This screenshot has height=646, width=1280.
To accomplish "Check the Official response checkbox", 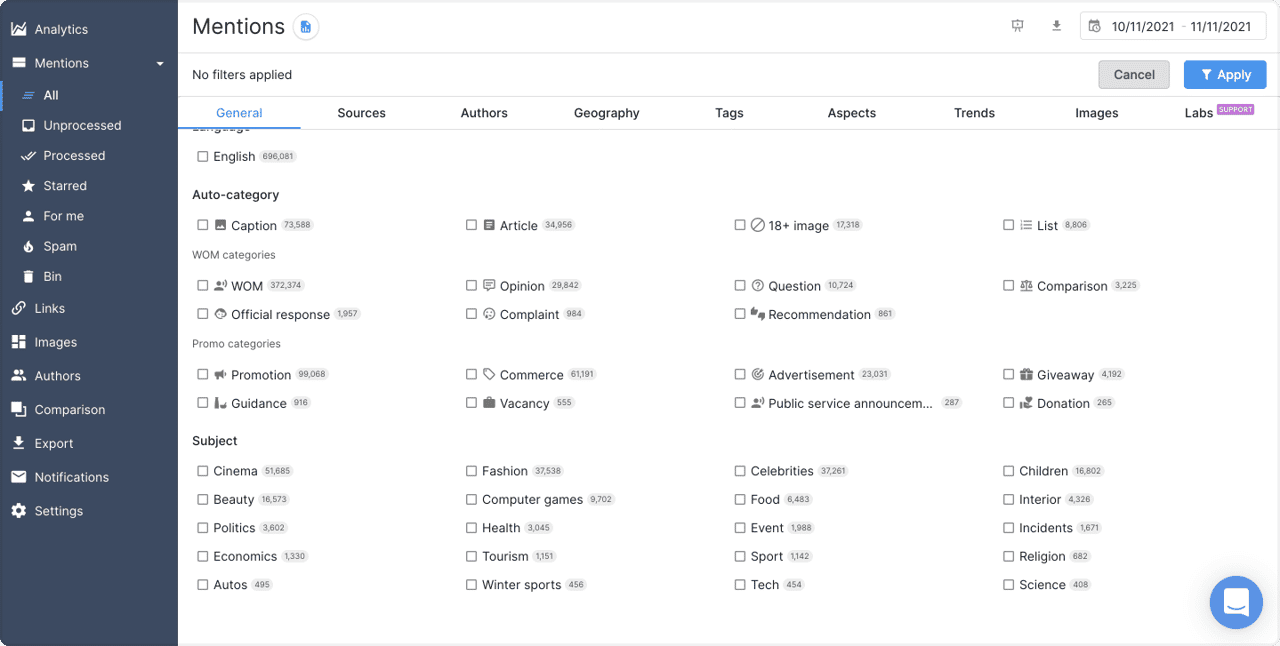I will point(203,314).
